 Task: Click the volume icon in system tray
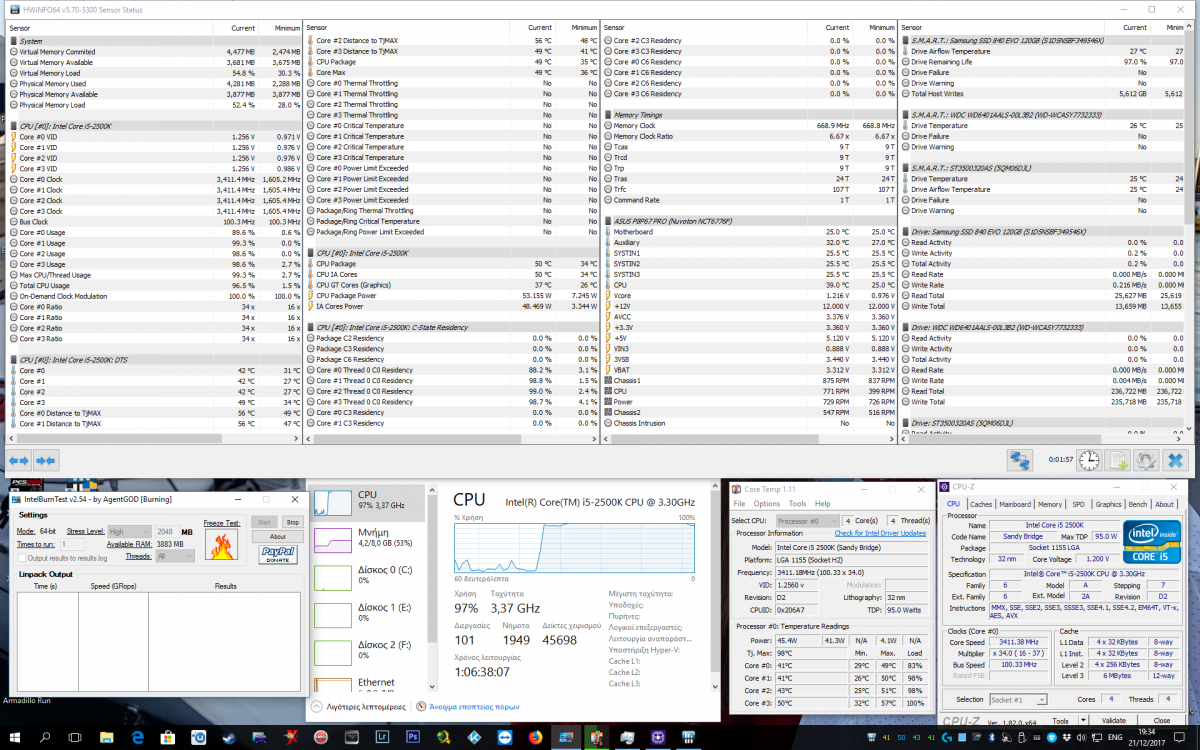1081,737
